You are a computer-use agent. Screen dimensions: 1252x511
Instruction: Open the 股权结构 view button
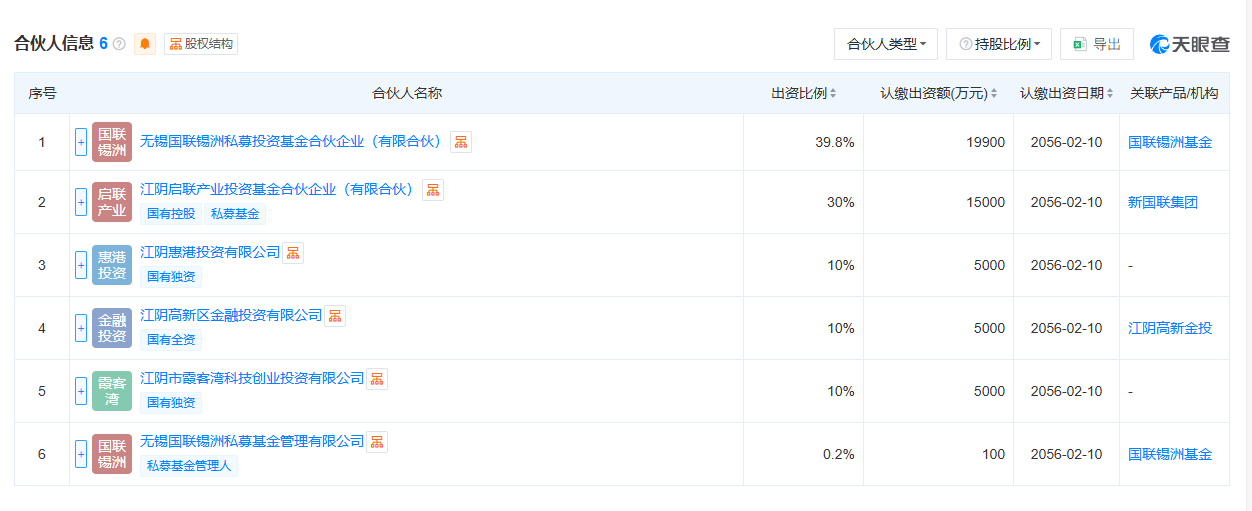[x=201, y=44]
